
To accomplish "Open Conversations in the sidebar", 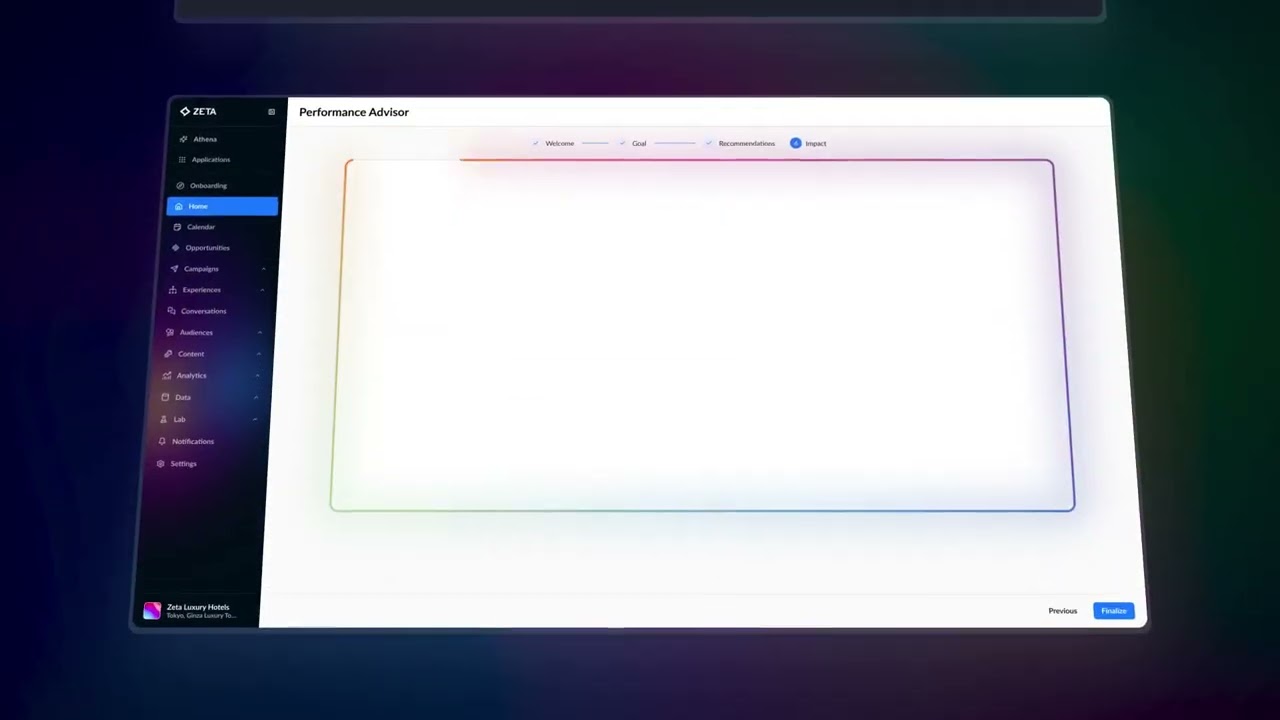I will tap(203, 311).
